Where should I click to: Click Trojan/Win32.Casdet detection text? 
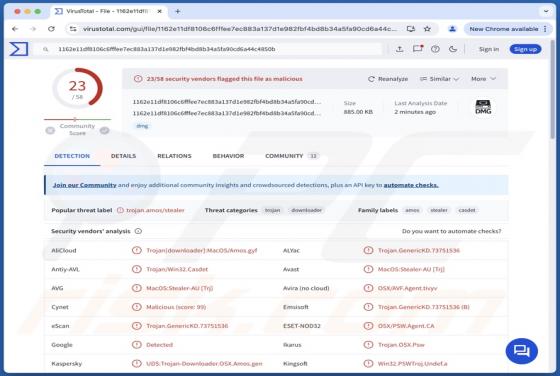pyautogui.click(x=177, y=269)
